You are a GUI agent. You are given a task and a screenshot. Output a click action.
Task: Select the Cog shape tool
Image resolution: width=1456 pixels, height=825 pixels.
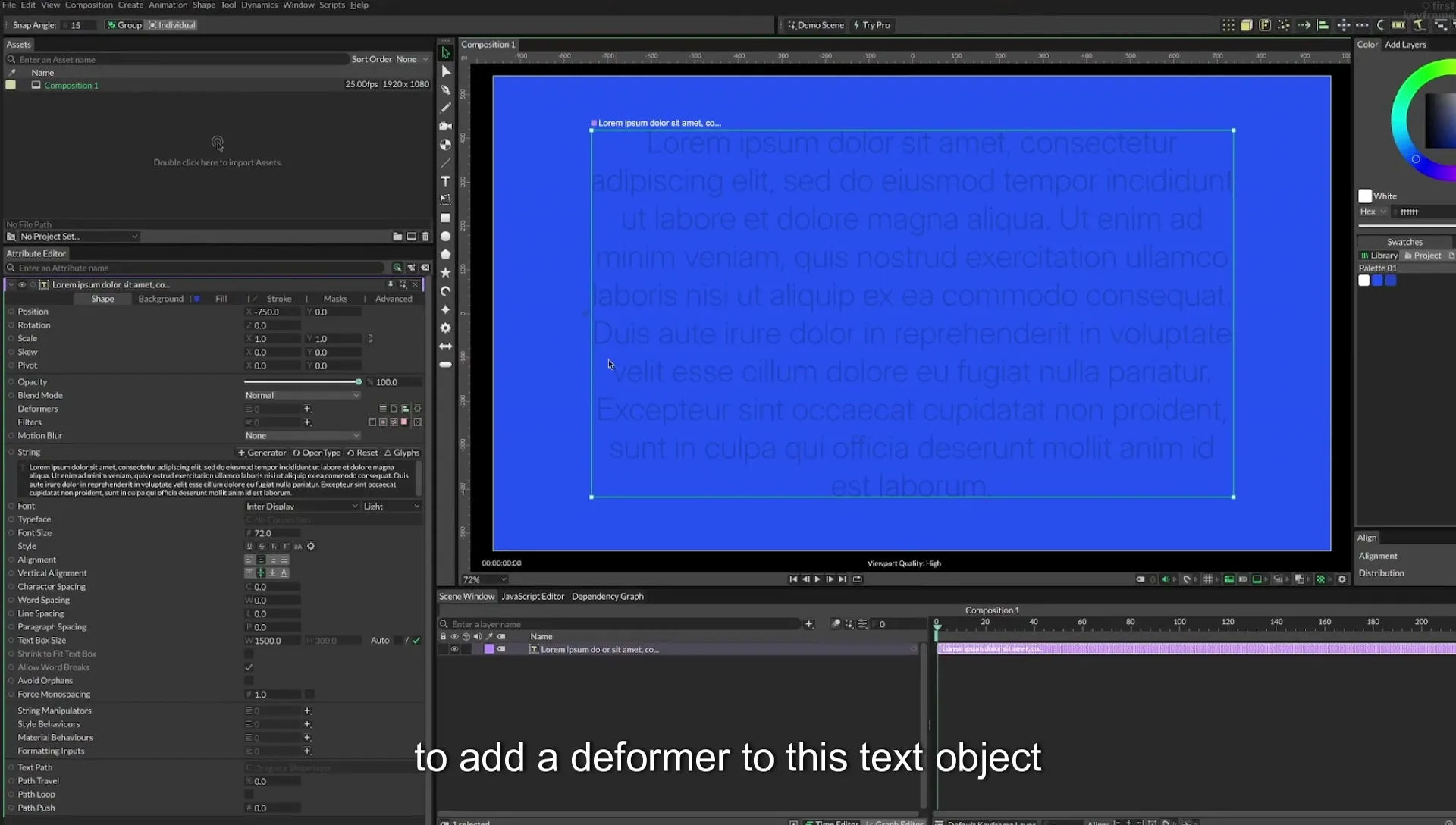446,328
